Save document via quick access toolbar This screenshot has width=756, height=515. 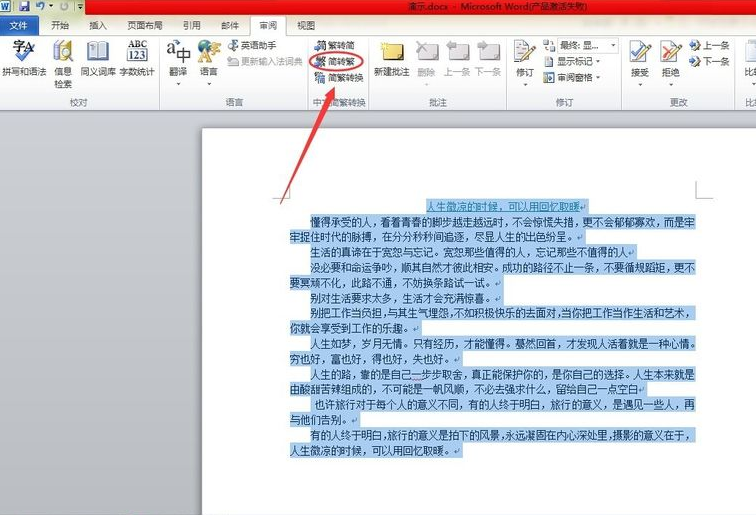tap(24, 6)
